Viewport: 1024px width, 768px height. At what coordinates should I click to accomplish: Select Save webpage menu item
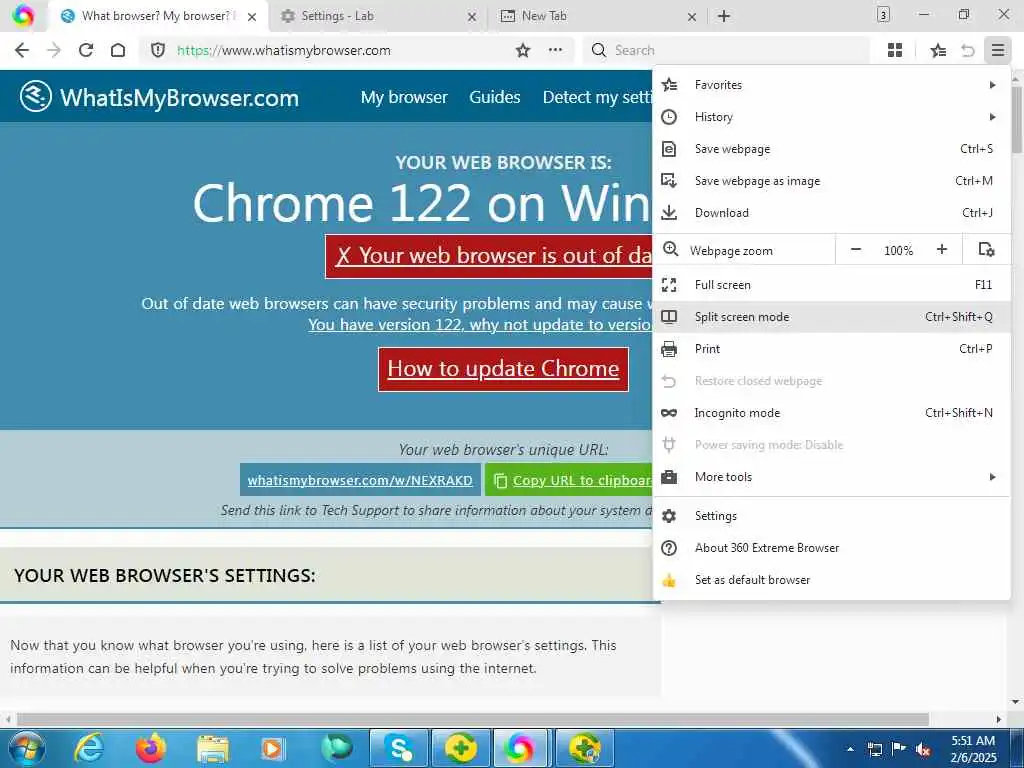point(831,149)
